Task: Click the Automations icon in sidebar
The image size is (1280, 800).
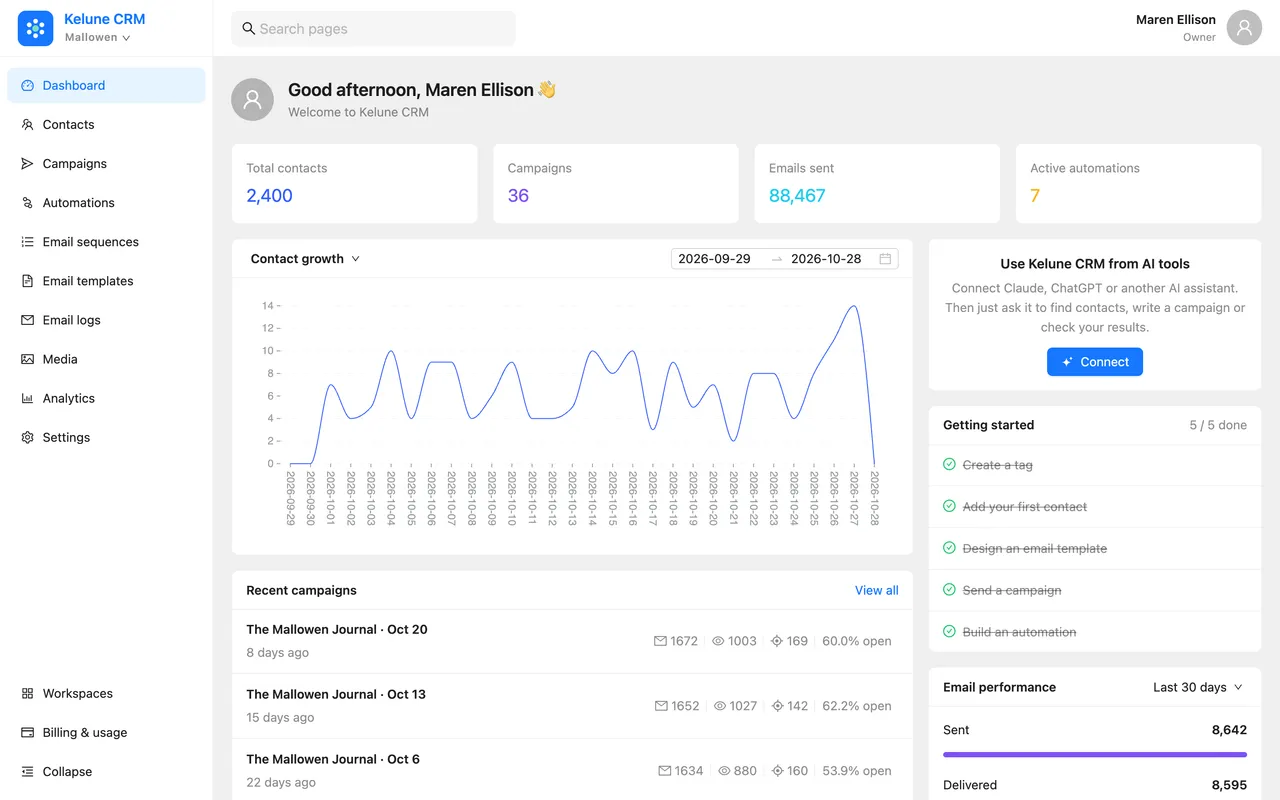Action: point(28,203)
